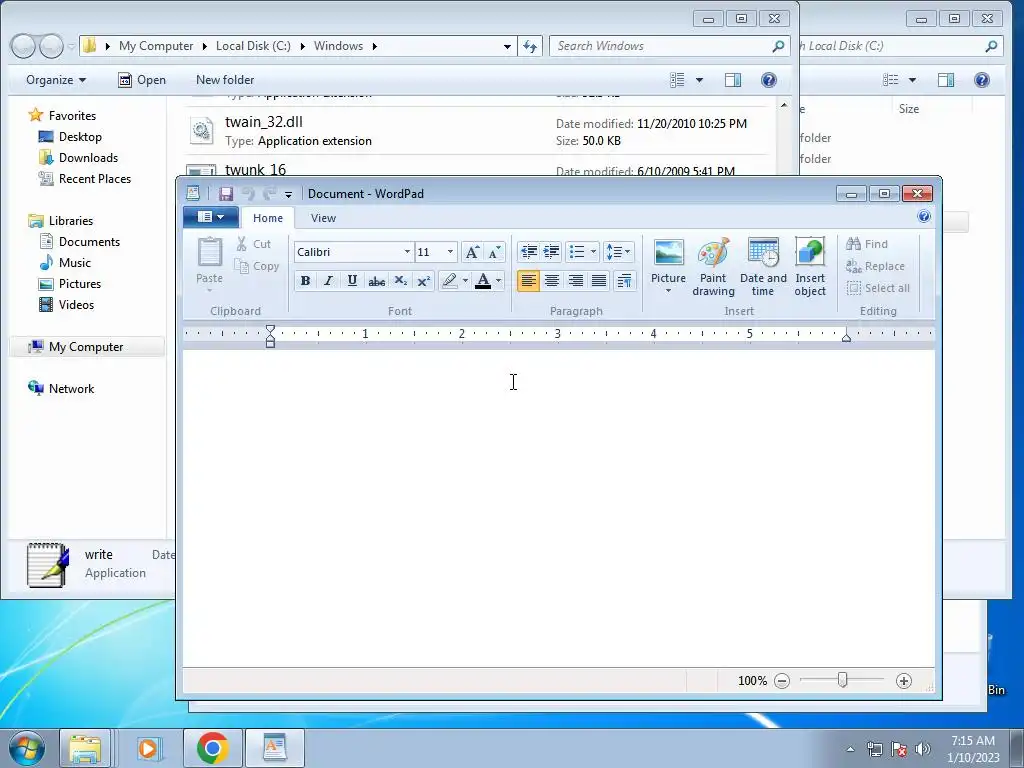Click Select all in Editing group

click(x=878, y=288)
